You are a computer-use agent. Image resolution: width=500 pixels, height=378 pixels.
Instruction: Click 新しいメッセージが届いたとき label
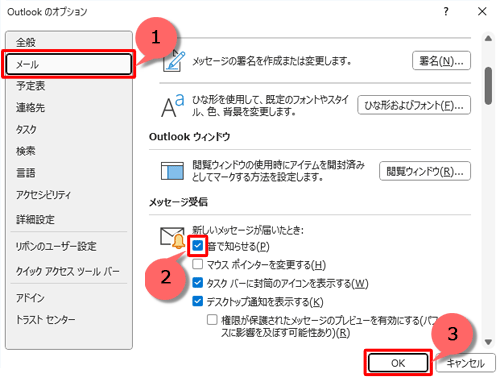click(x=248, y=230)
